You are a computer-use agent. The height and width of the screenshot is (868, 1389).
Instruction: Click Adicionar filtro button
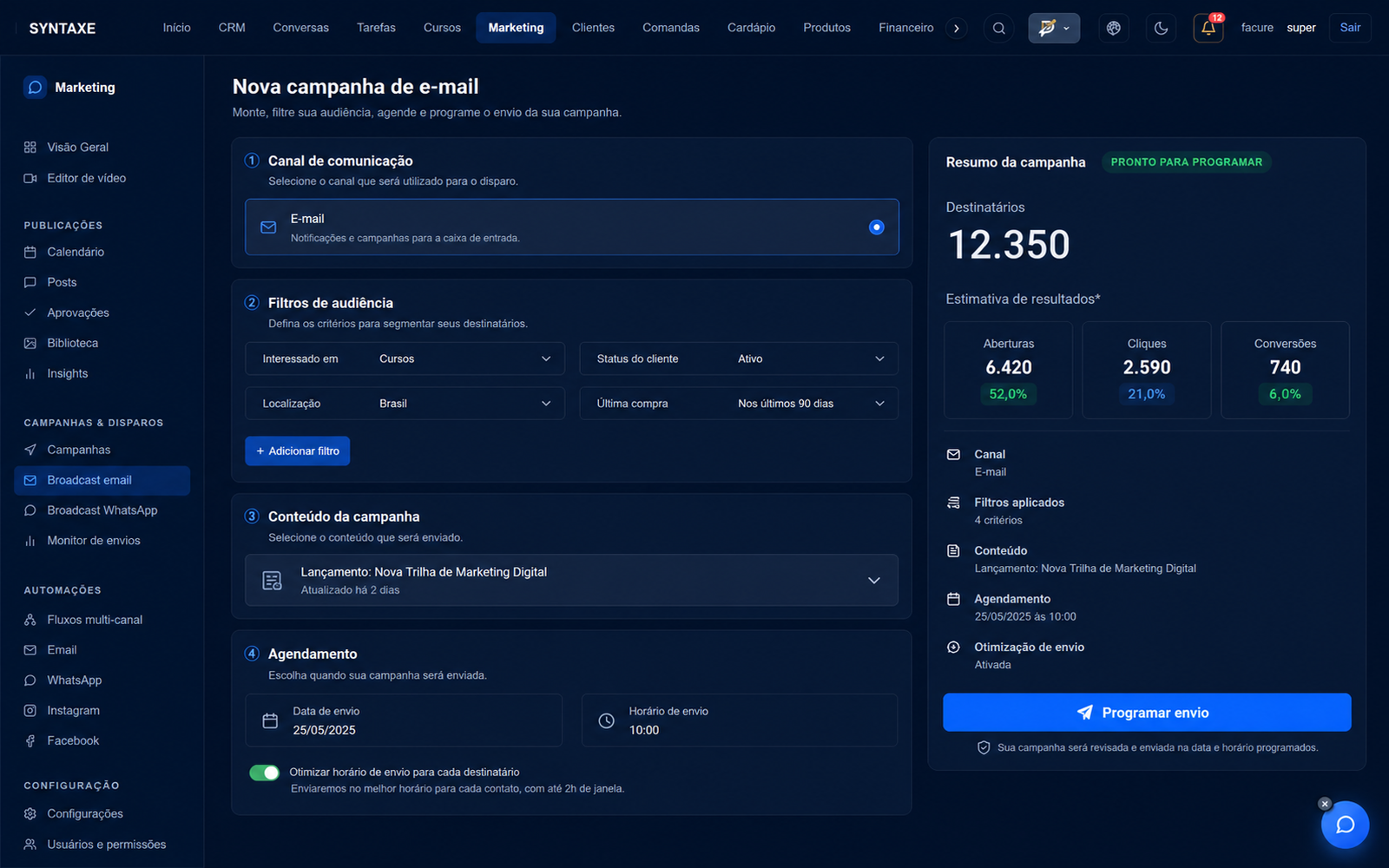pyautogui.click(x=297, y=451)
